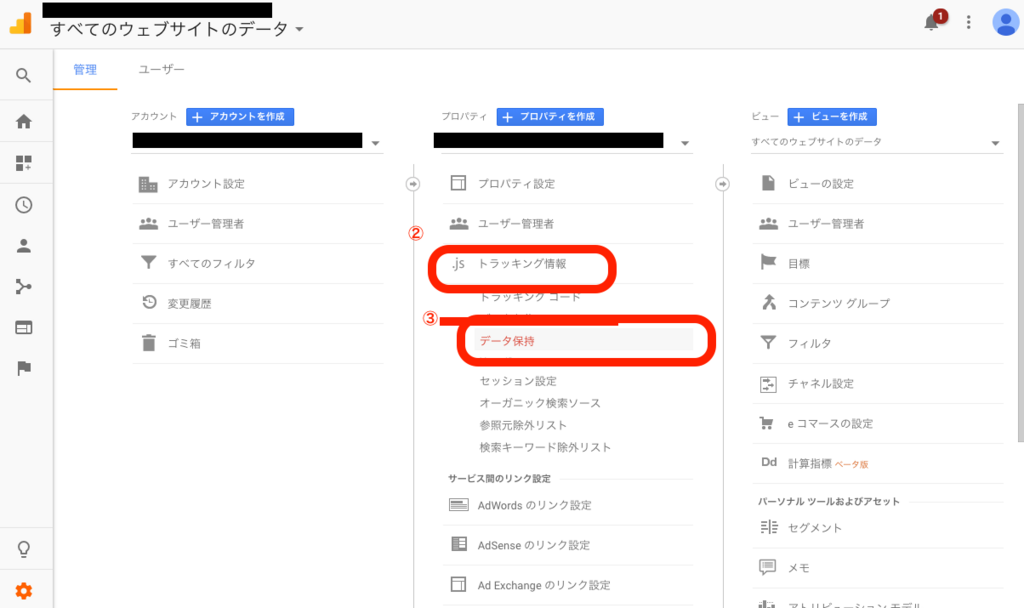Screen dimensions: 1024x608
Task: Click the .js icon for トラッキング情報
Action: click(x=458, y=263)
